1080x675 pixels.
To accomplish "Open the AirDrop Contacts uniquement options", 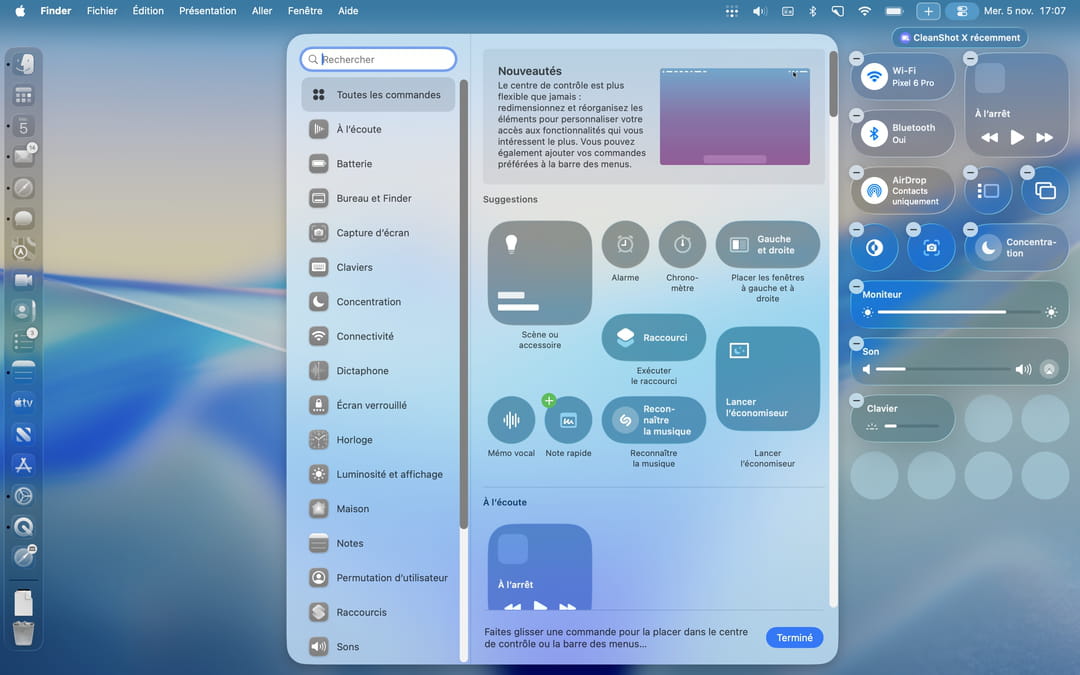I will (875, 191).
